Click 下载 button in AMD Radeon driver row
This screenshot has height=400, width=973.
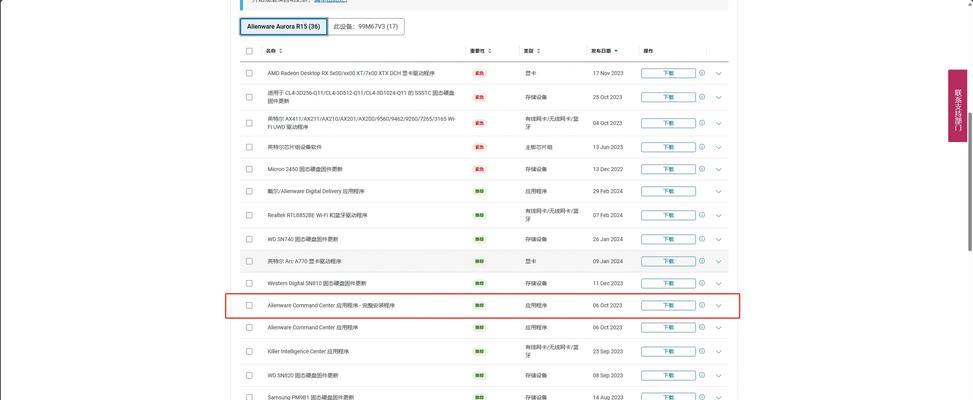pyautogui.click(x=668, y=73)
